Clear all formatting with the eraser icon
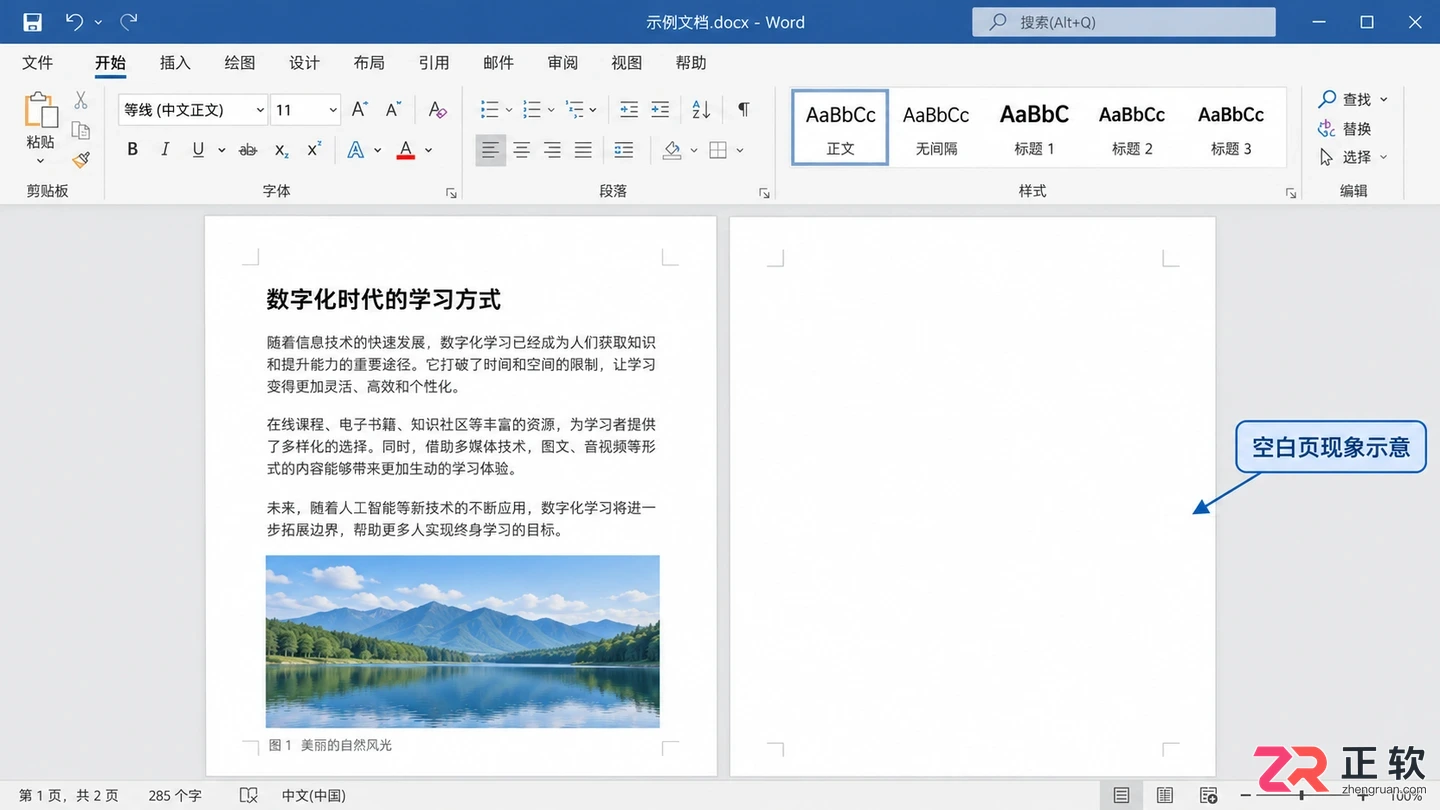 [437, 109]
